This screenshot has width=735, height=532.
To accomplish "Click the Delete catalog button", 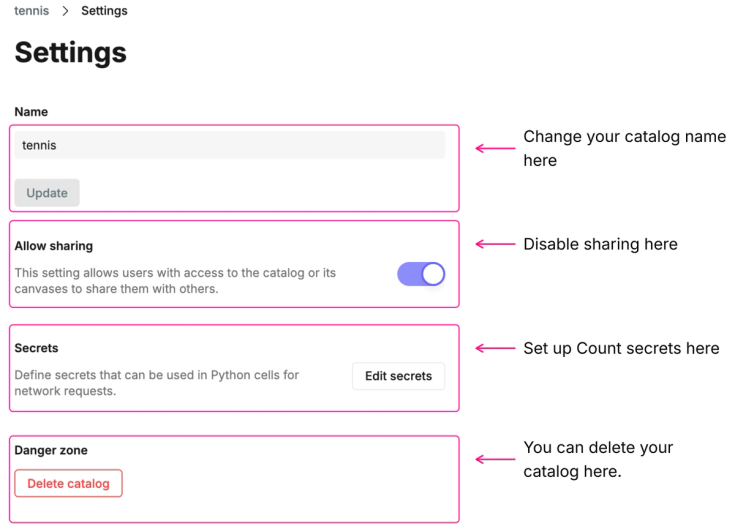I will [x=69, y=484].
